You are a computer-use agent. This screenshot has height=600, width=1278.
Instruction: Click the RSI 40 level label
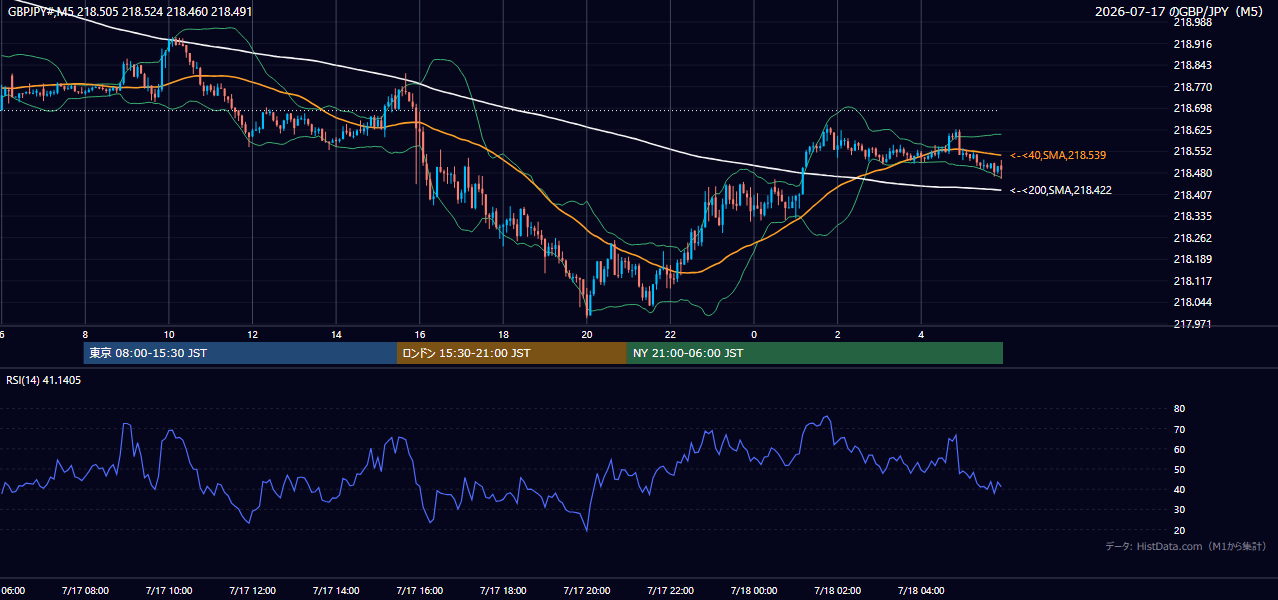[x=1179, y=489]
